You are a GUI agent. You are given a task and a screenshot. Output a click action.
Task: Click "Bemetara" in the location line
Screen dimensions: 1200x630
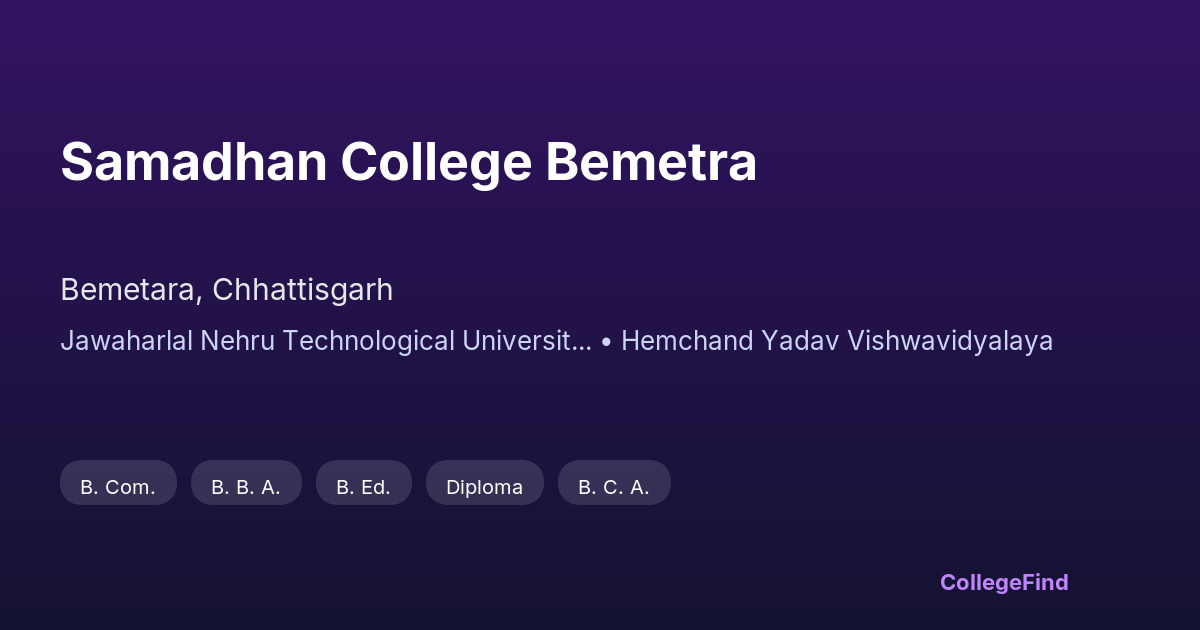pyautogui.click(x=129, y=290)
